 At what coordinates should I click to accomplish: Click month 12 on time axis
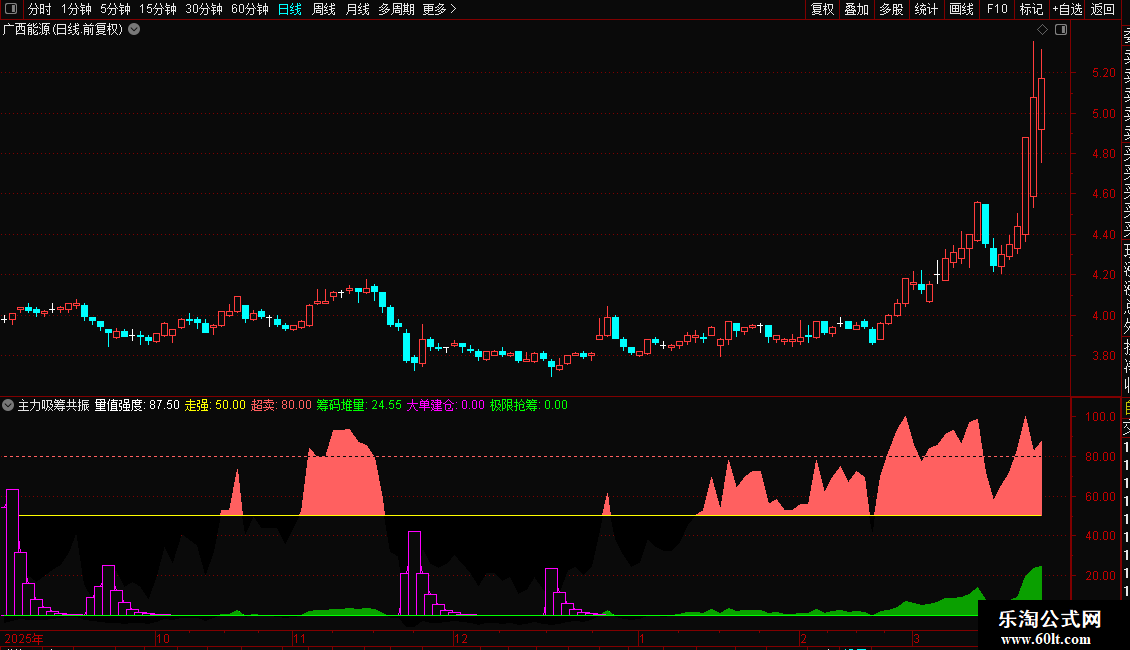pyautogui.click(x=461, y=638)
